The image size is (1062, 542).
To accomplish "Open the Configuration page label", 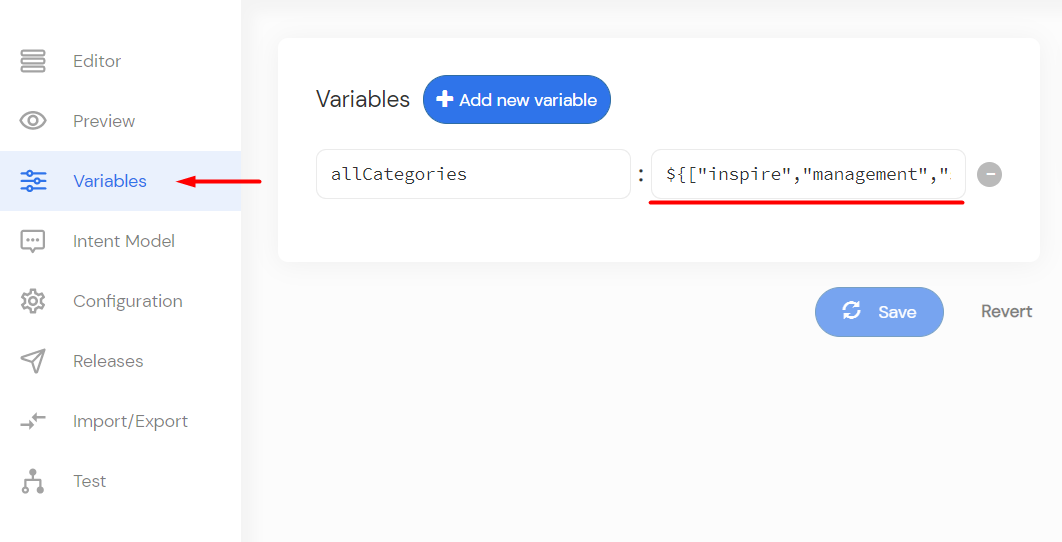I will coord(127,301).
